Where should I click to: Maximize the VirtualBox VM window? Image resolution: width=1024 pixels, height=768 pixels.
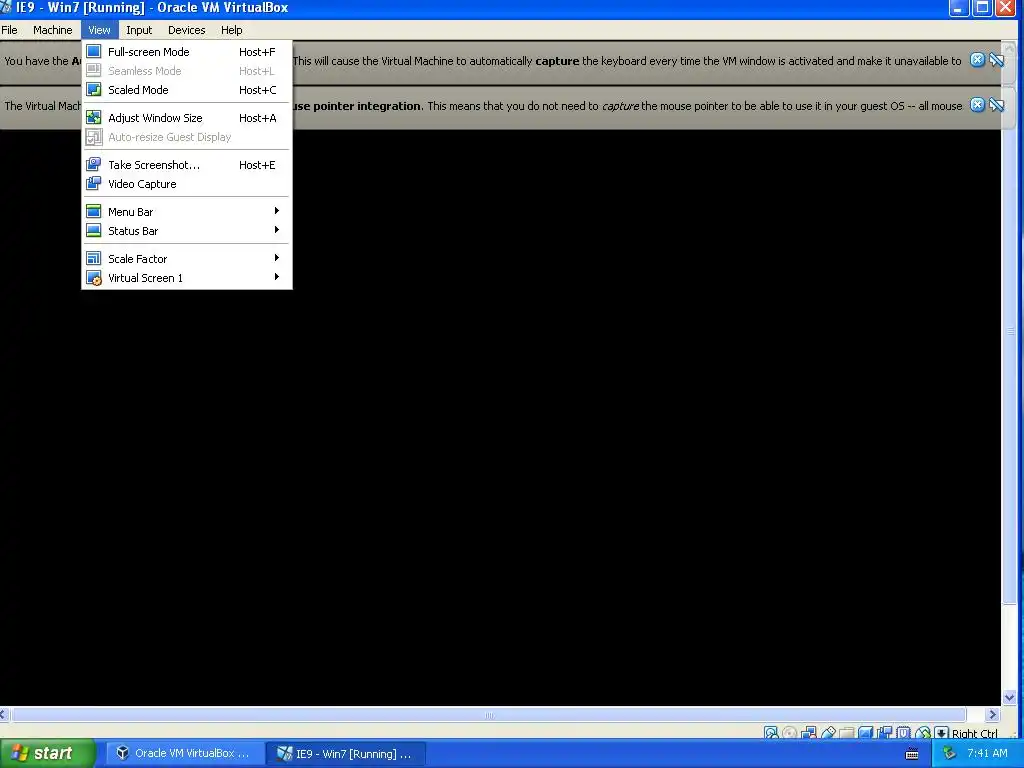coord(982,8)
